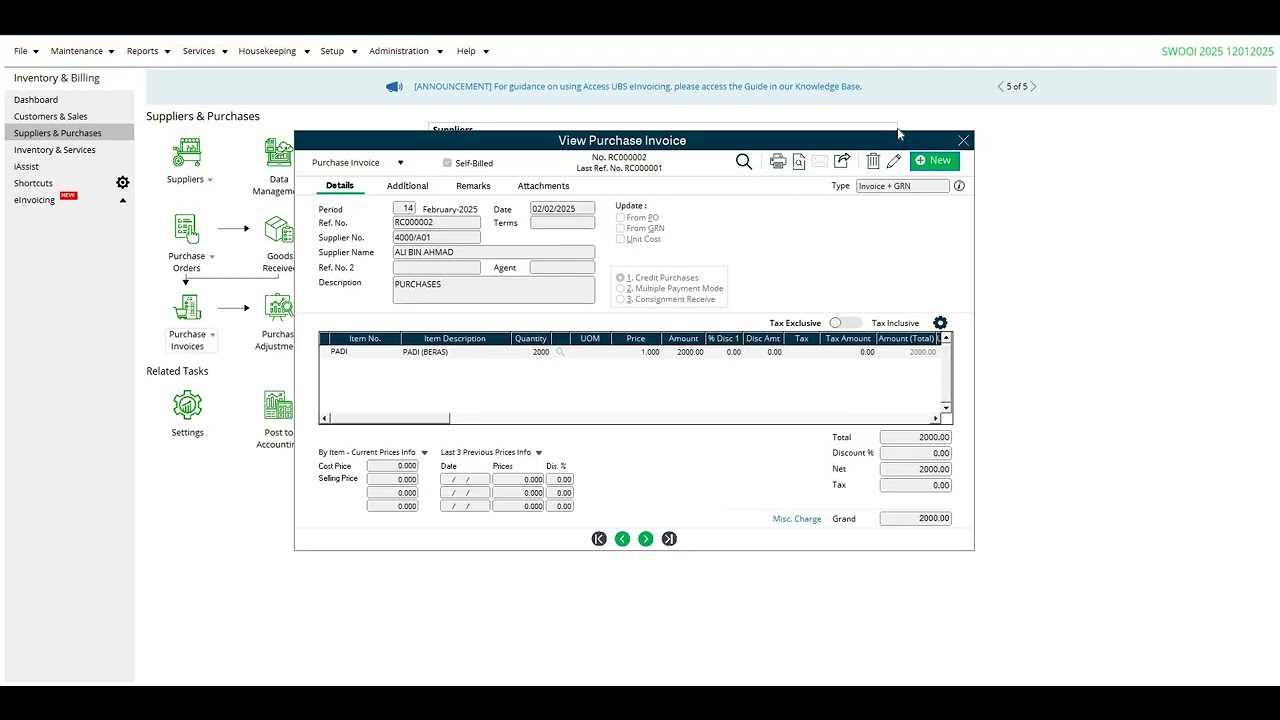Open the Purchase Invoice type dropdown
The image size is (1280, 720).
(x=401, y=163)
